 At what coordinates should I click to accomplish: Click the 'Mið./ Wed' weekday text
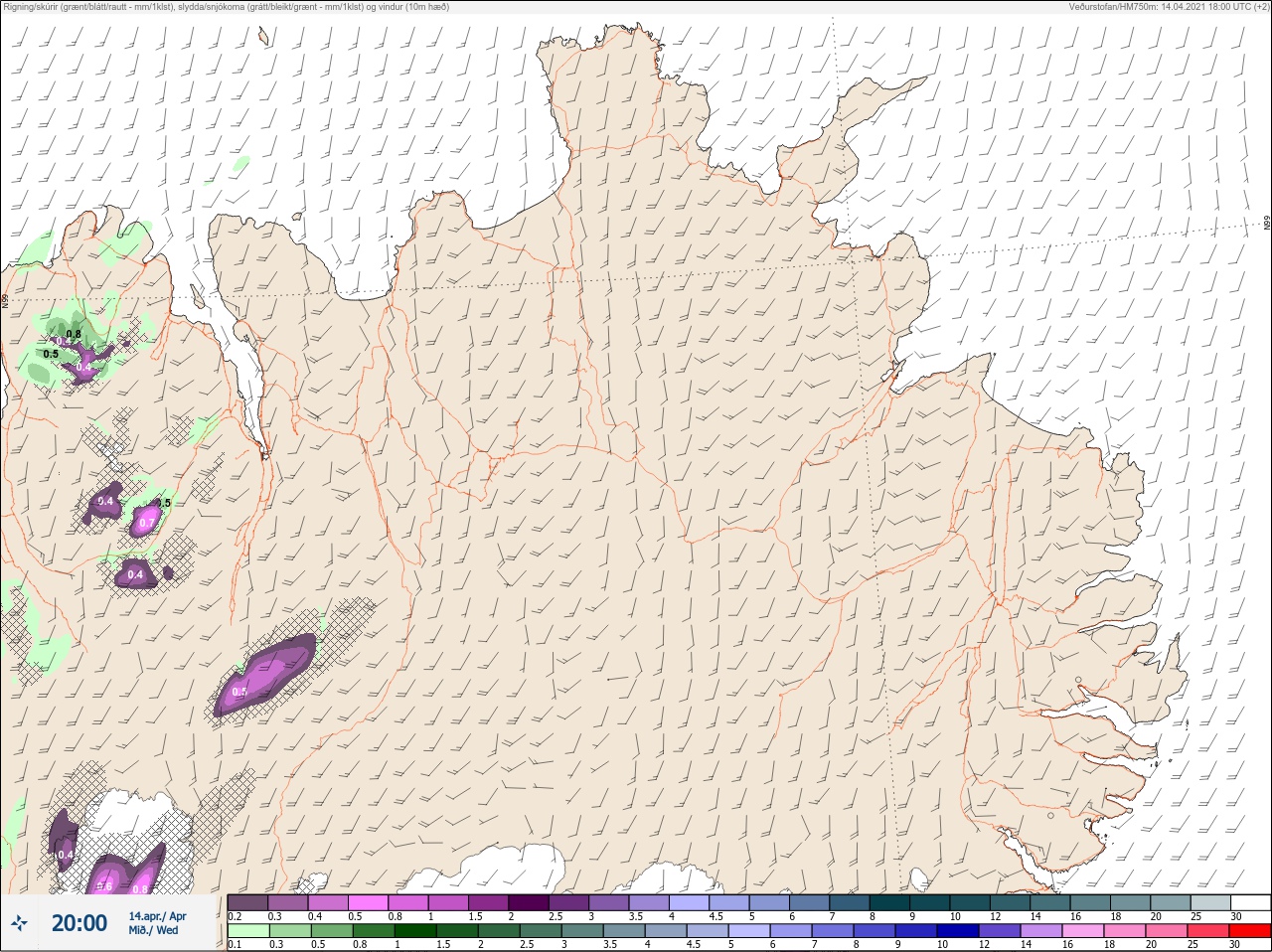153,930
